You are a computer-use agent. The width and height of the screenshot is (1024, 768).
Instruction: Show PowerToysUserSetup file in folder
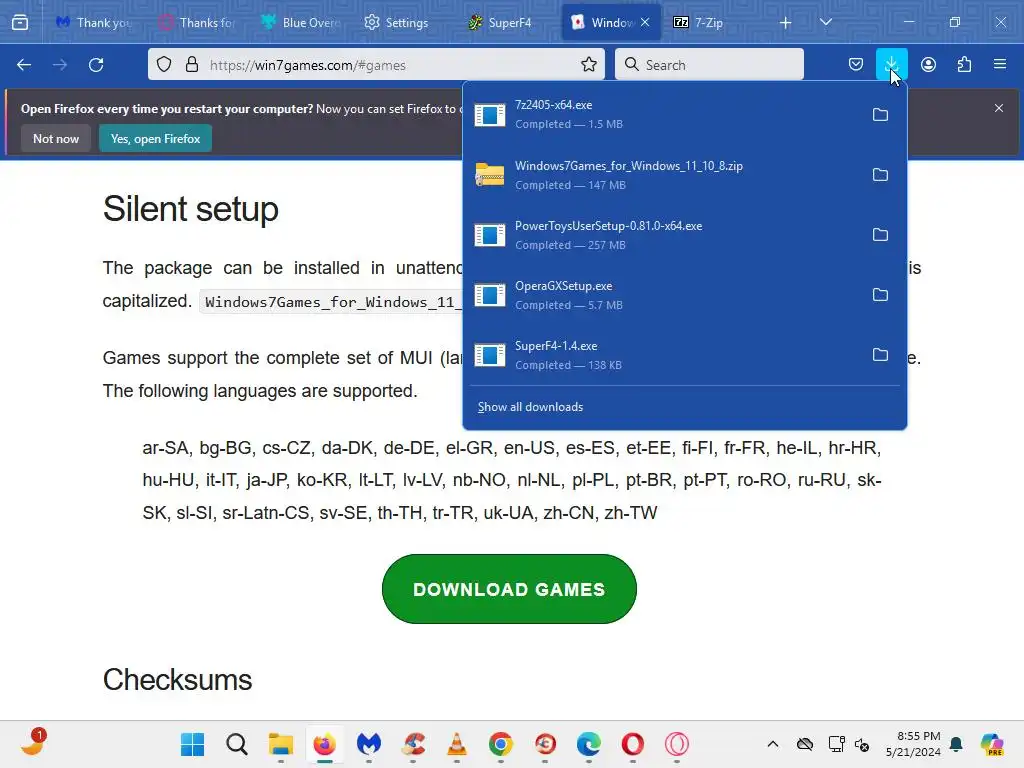point(880,235)
